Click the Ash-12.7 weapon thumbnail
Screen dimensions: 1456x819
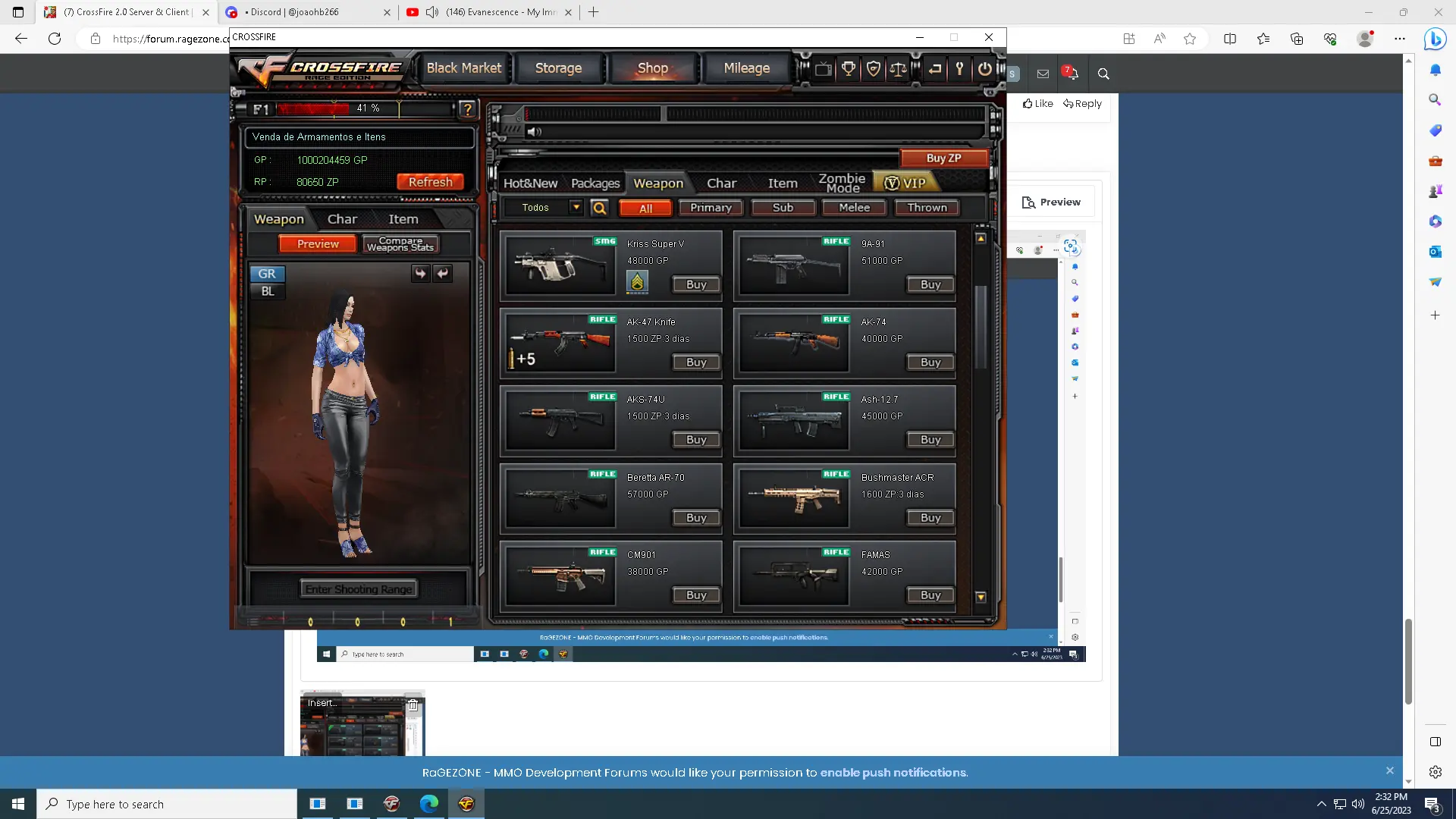point(794,420)
